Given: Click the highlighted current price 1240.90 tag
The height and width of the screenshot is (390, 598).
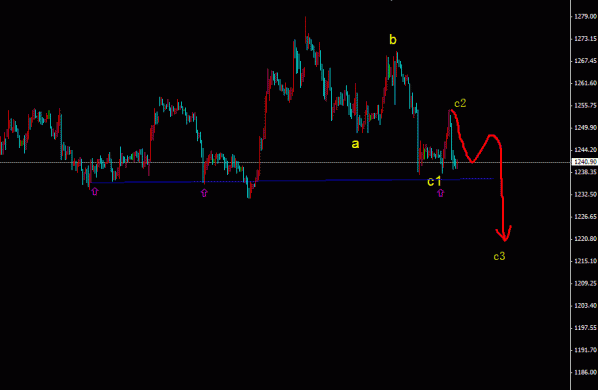Looking at the screenshot, I should click(585, 162).
